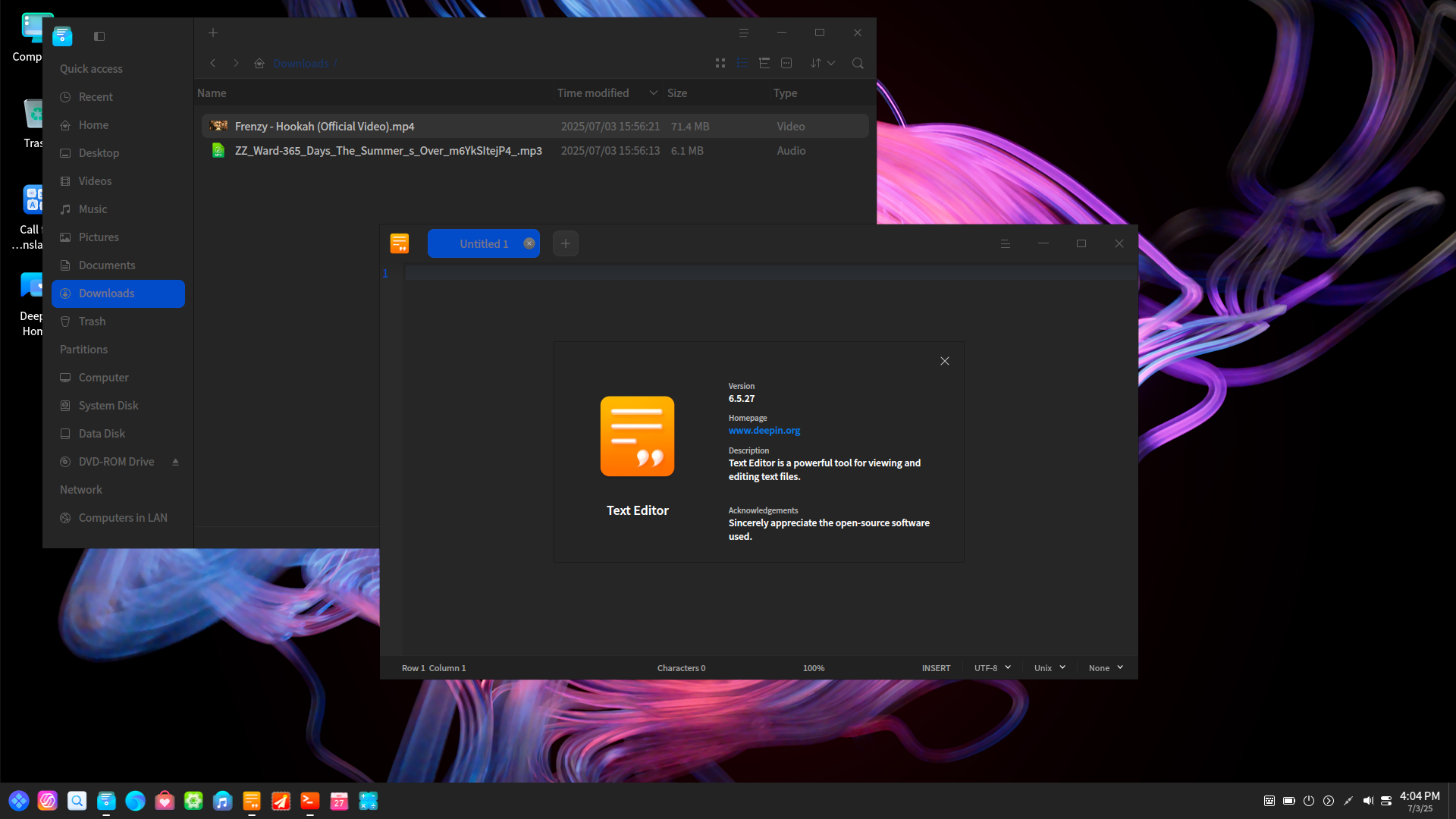The width and height of the screenshot is (1456, 819).
Task: Open quick settings toggles in tray
Action: coord(1387,801)
